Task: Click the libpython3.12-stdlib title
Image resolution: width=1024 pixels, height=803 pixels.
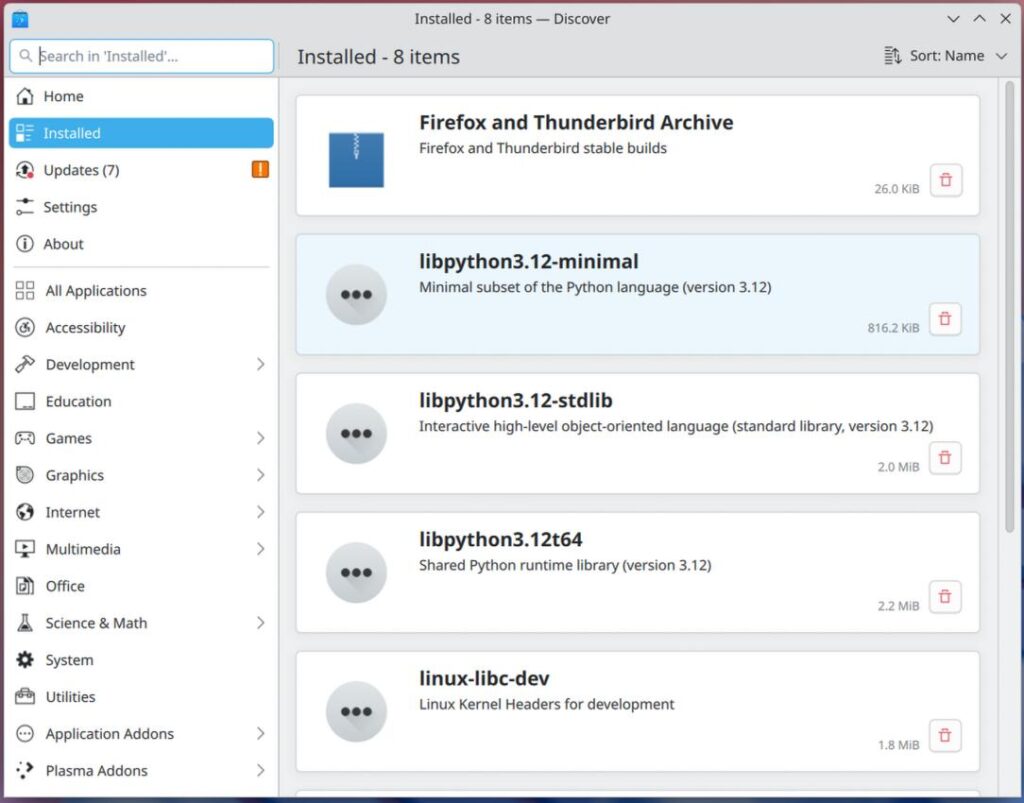Action: tap(516, 400)
